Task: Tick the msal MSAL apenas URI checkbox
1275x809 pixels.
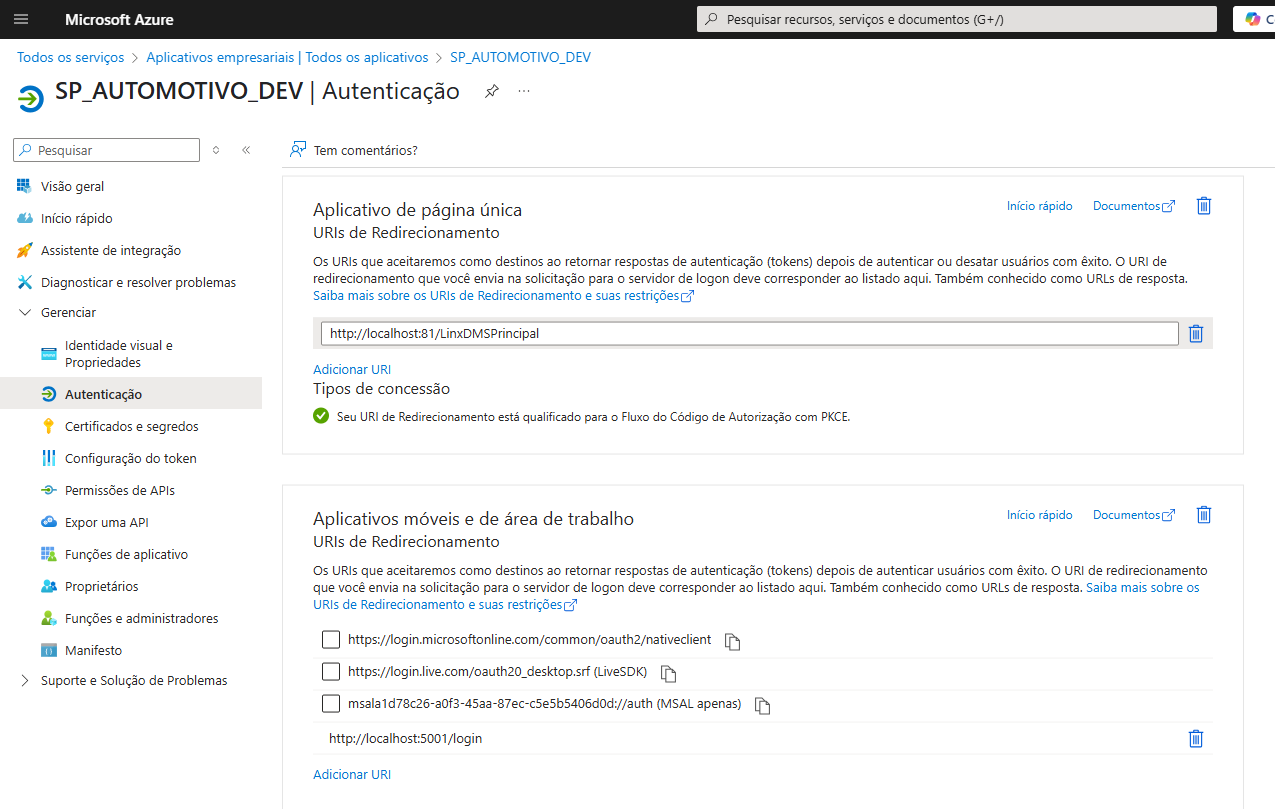Action: pos(331,704)
